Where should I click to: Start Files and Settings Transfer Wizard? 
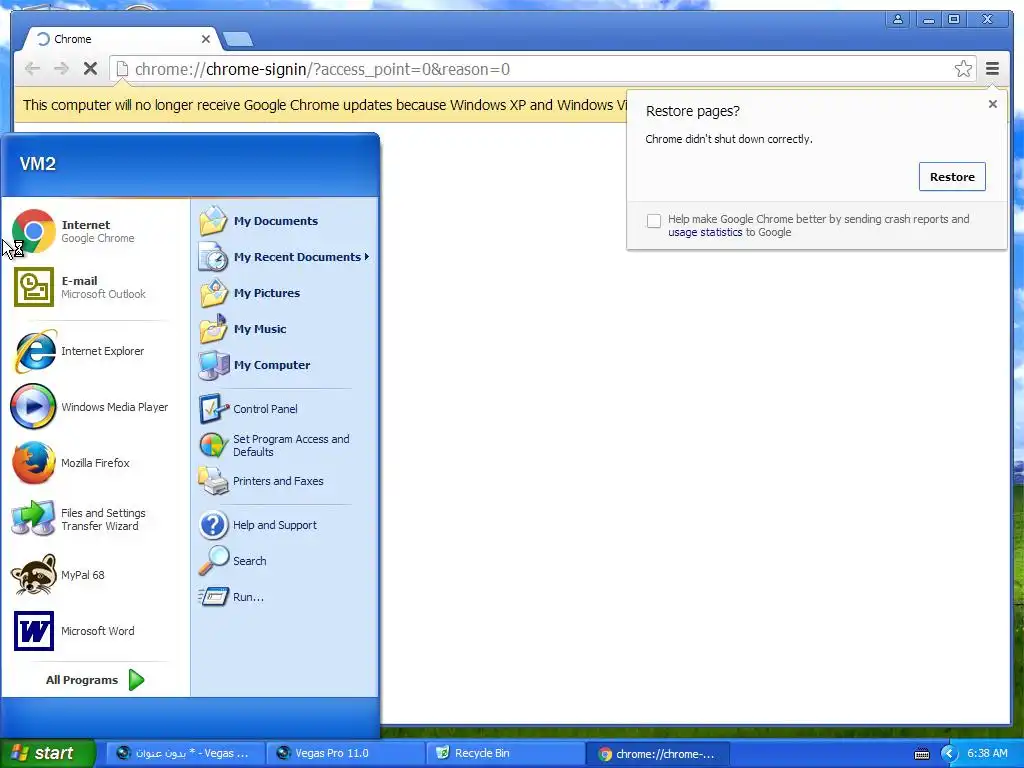coord(95,519)
